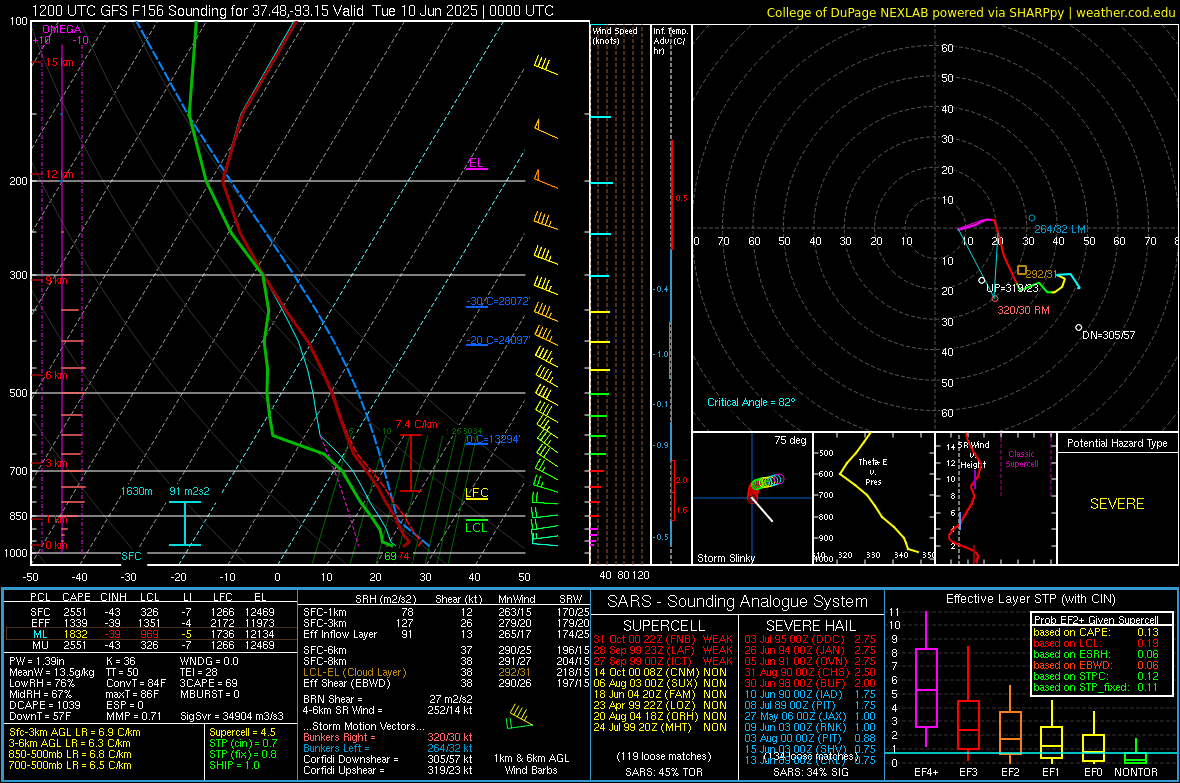Select the green LCL level label
Screen dimensions: 1180x783
click(x=476, y=527)
